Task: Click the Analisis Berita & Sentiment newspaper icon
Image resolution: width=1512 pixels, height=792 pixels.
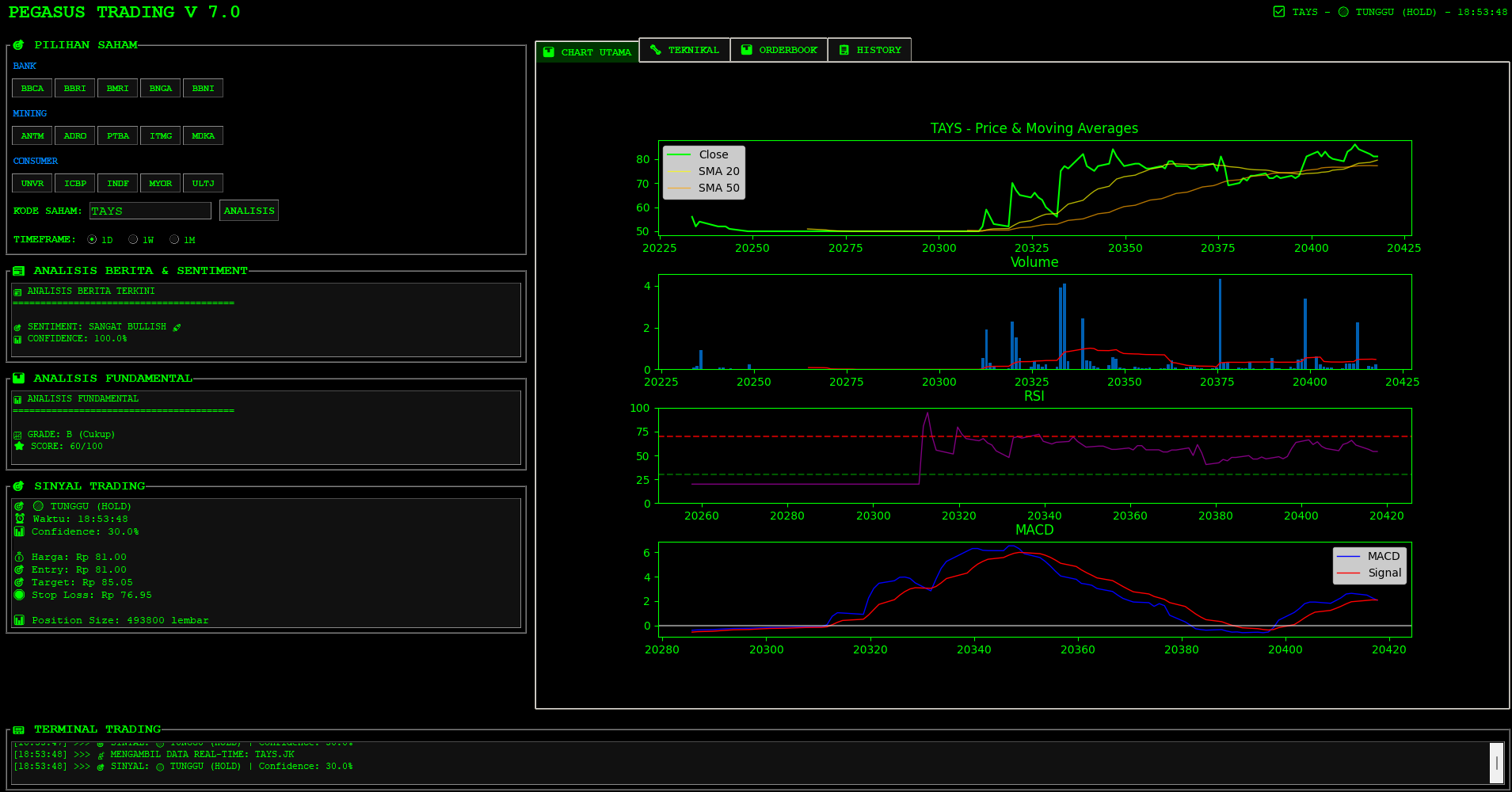Action: pos(18,271)
